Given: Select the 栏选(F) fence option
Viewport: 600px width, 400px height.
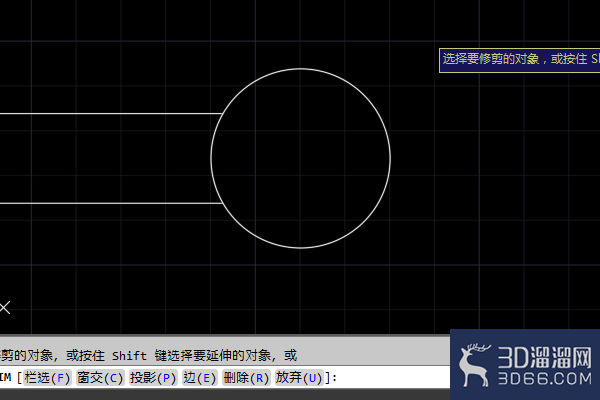Looking at the screenshot, I should (x=47, y=378).
